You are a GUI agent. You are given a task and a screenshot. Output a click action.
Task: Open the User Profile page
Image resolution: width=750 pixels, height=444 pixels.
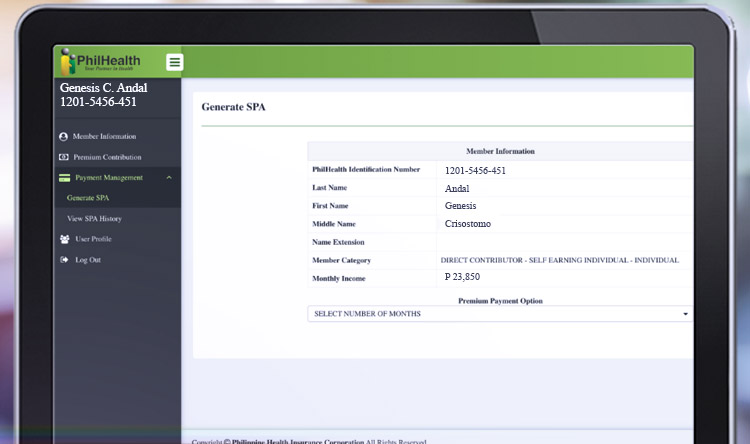tap(93, 239)
